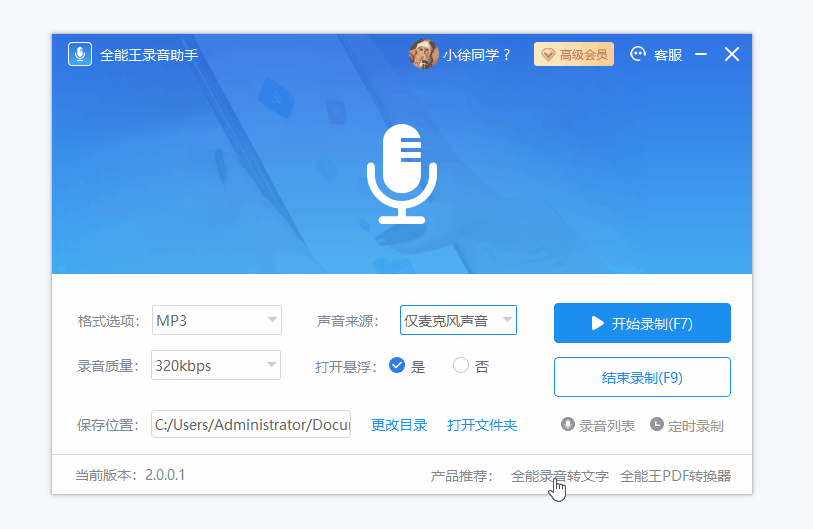
Task: Open the 录音列表 recording list
Action: [598, 425]
